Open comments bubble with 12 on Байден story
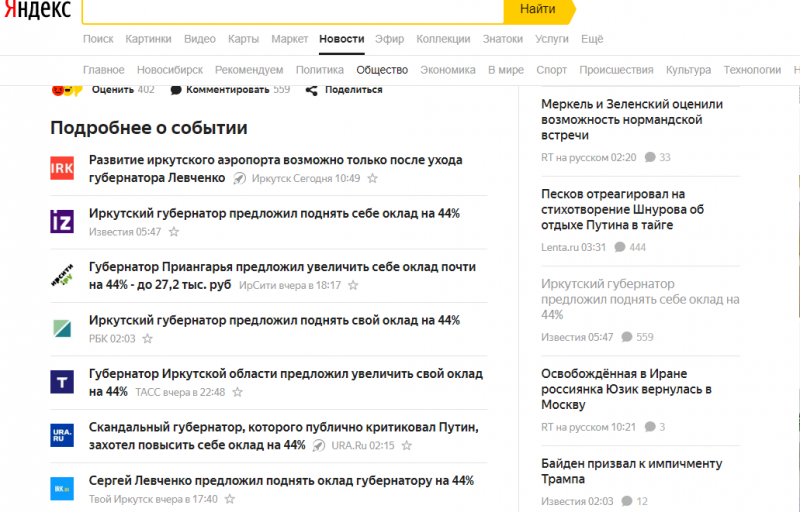 pos(627,501)
